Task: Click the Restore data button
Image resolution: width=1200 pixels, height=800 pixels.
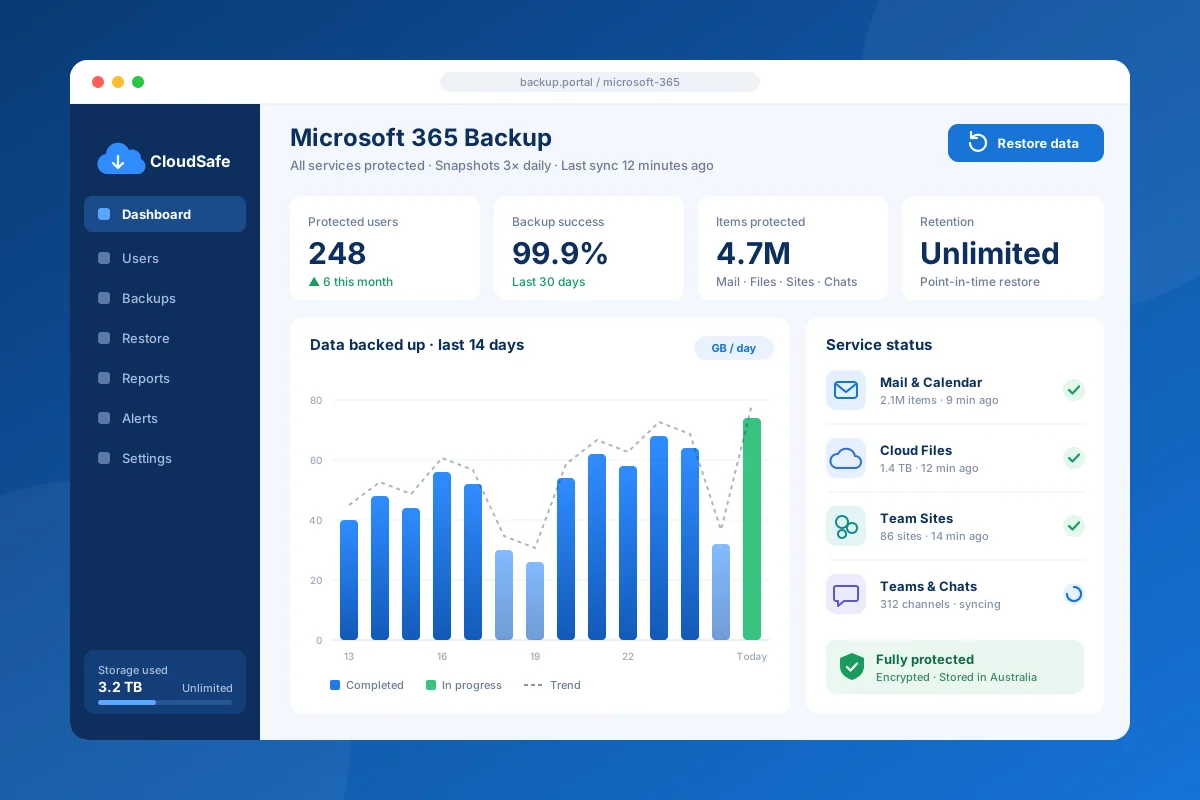Action: 1026,143
